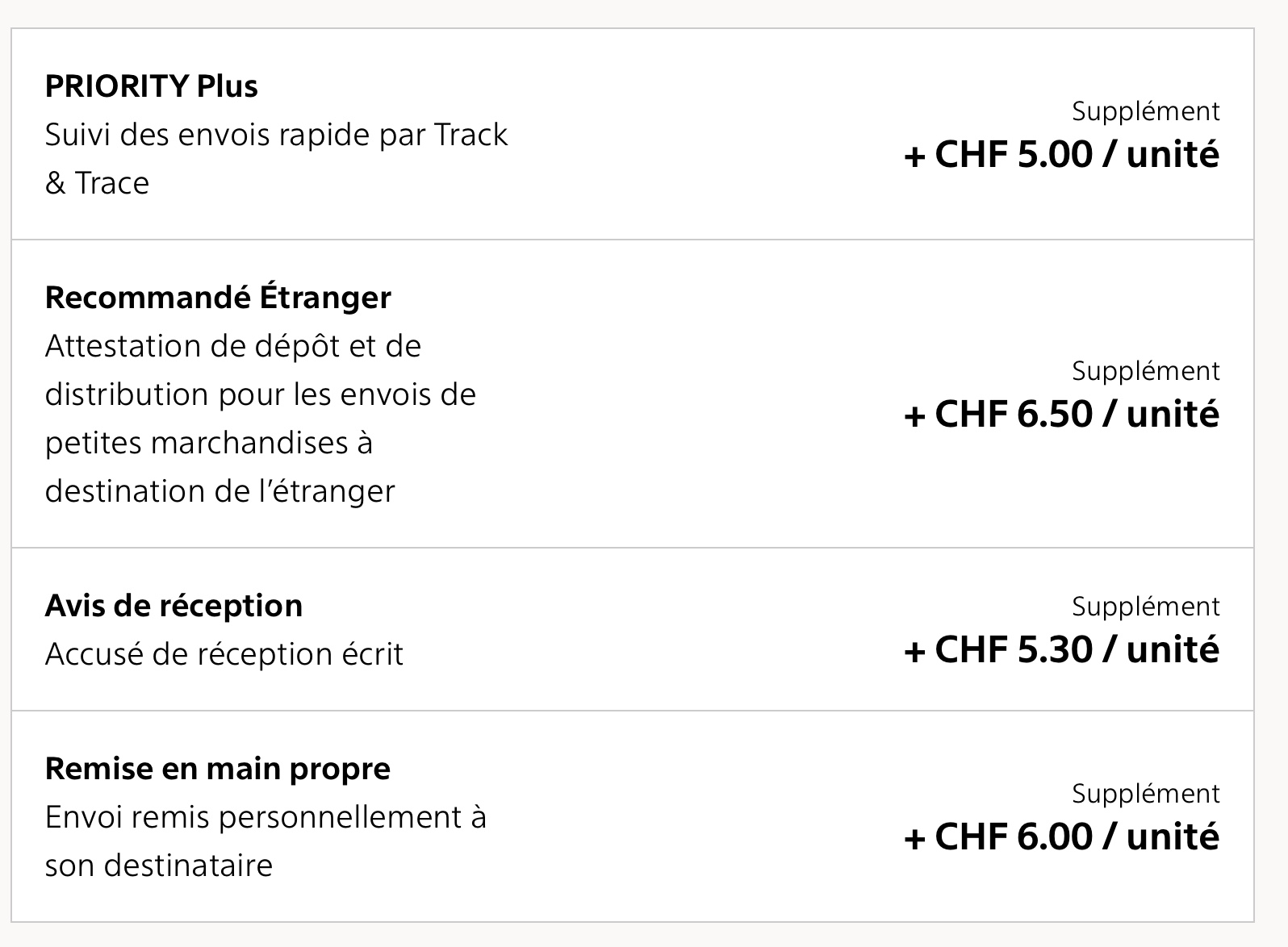Click Supplément label in Recommandé Étranger row
This screenshot has width=1288, height=947.
tap(1146, 371)
